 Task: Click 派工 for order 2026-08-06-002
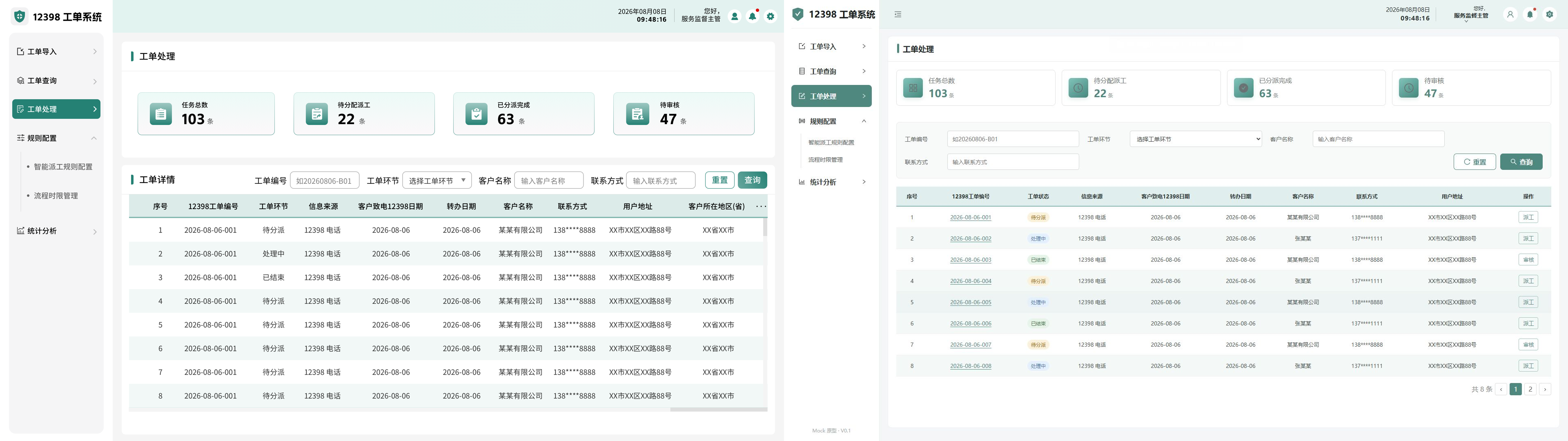coord(1528,239)
